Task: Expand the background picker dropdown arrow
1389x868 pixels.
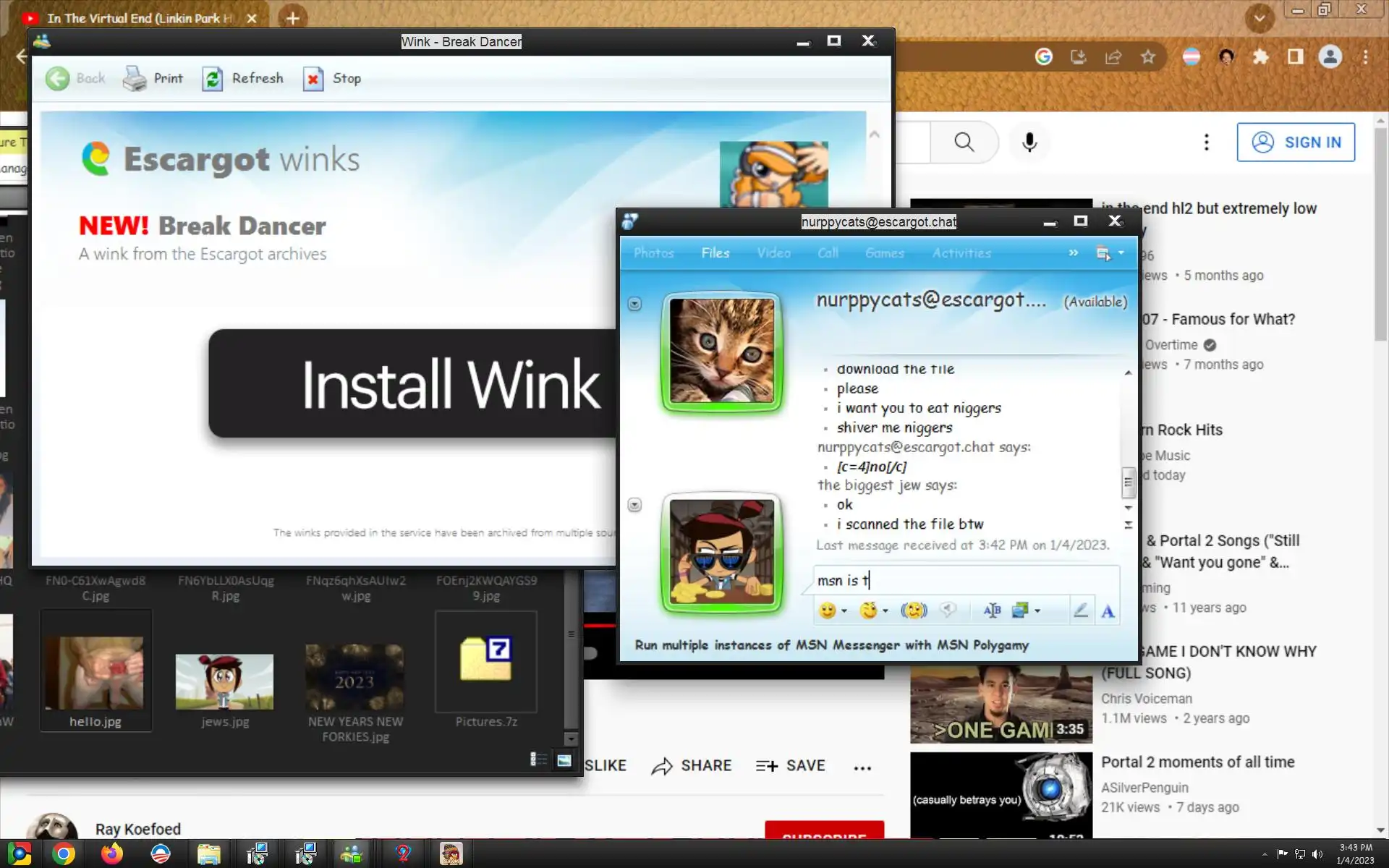Action: tap(1037, 611)
